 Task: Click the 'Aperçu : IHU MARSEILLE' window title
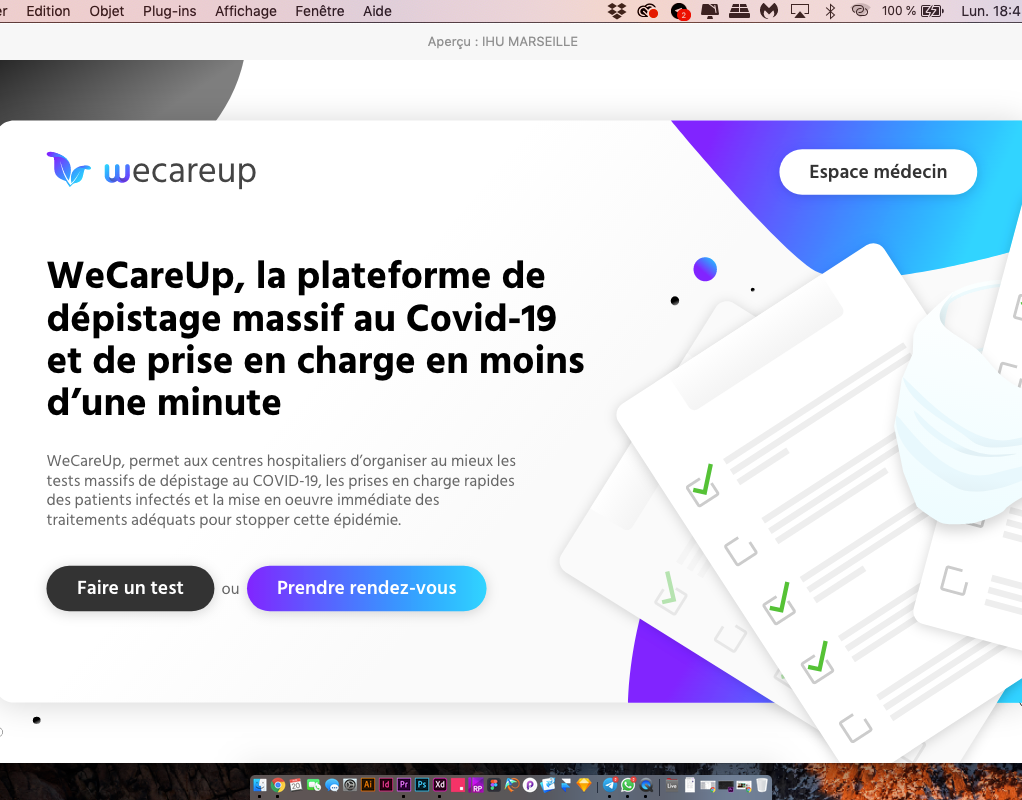click(503, 42)
